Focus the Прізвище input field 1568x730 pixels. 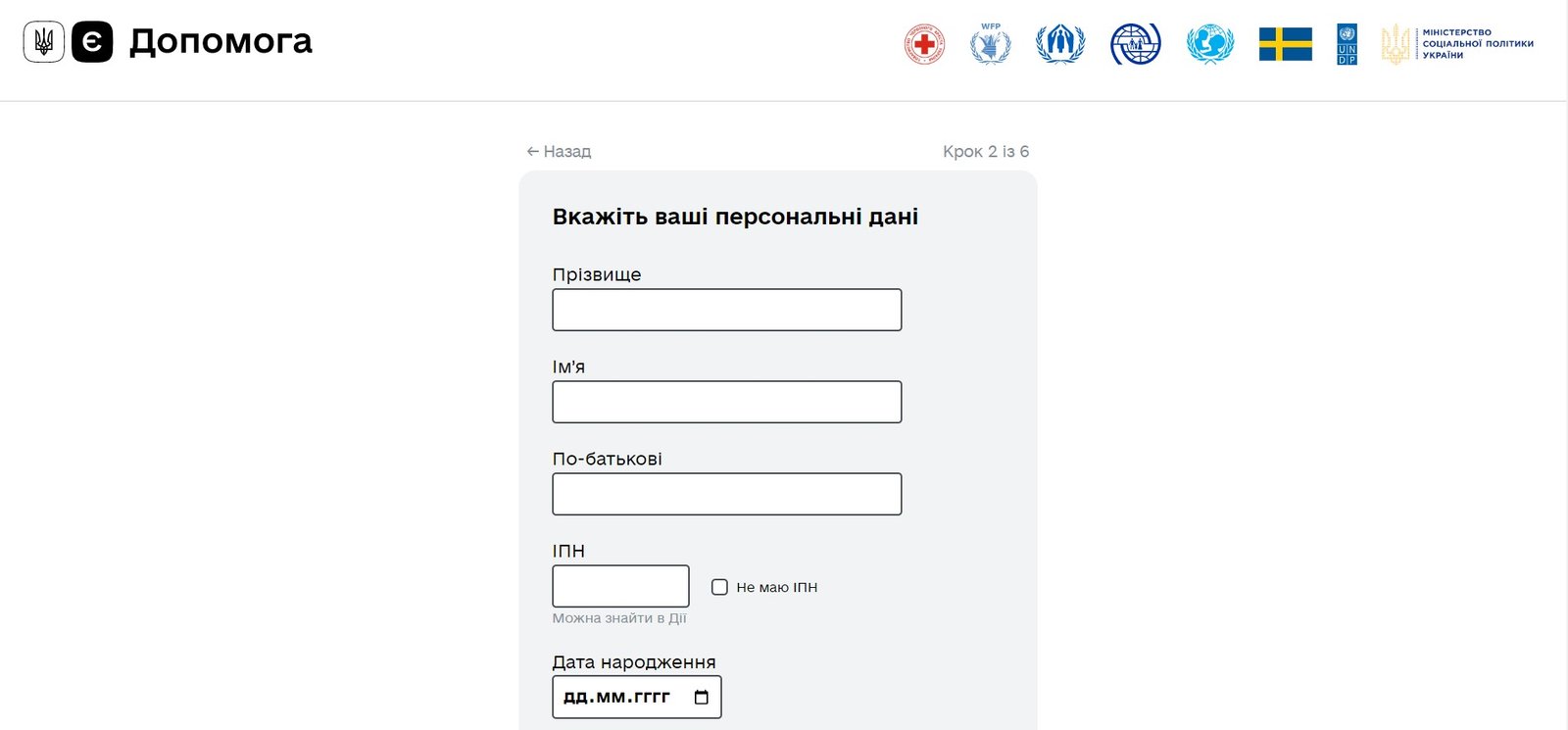click(x=726, y=310)
